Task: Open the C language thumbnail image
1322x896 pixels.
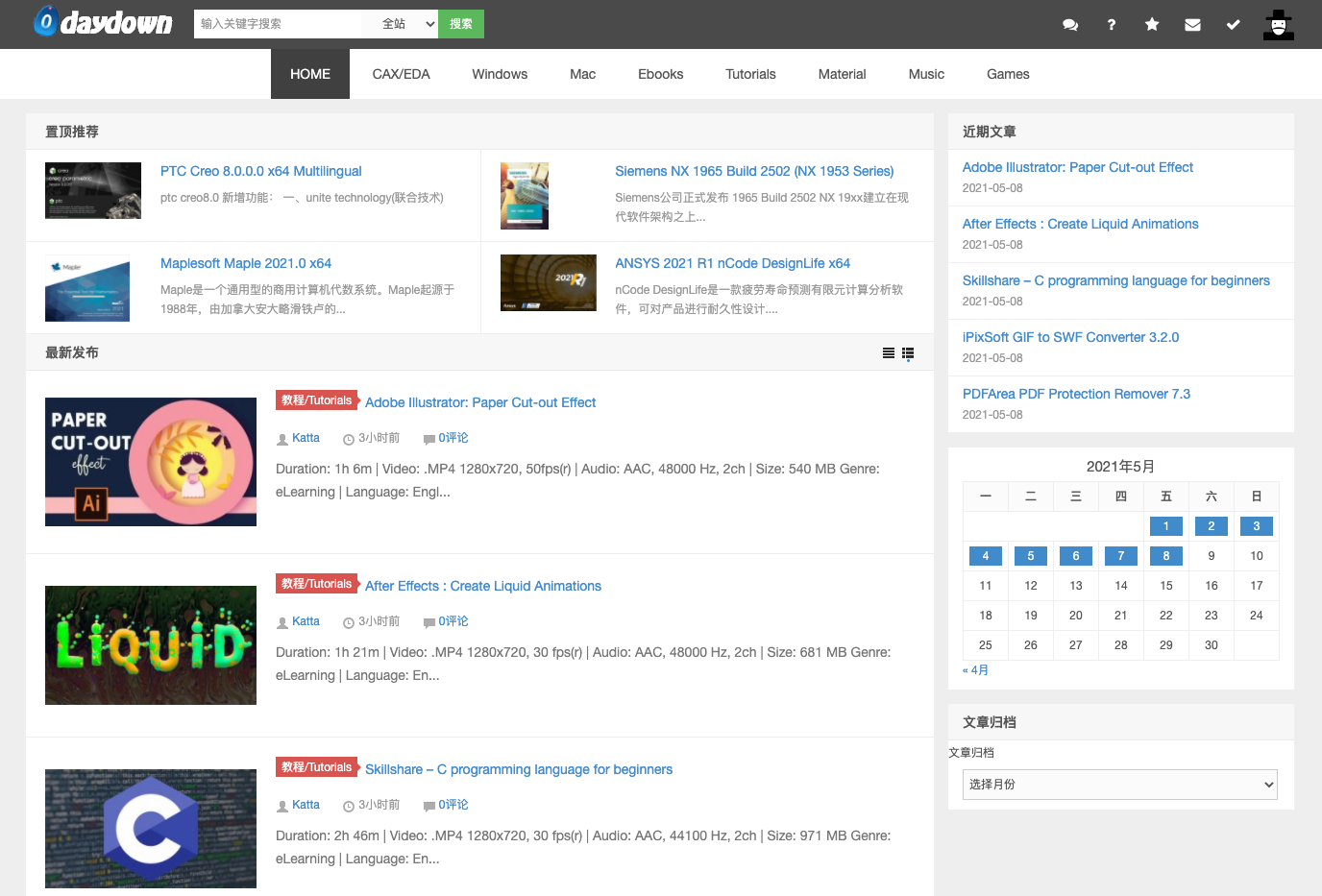Action: coord(151,829)
